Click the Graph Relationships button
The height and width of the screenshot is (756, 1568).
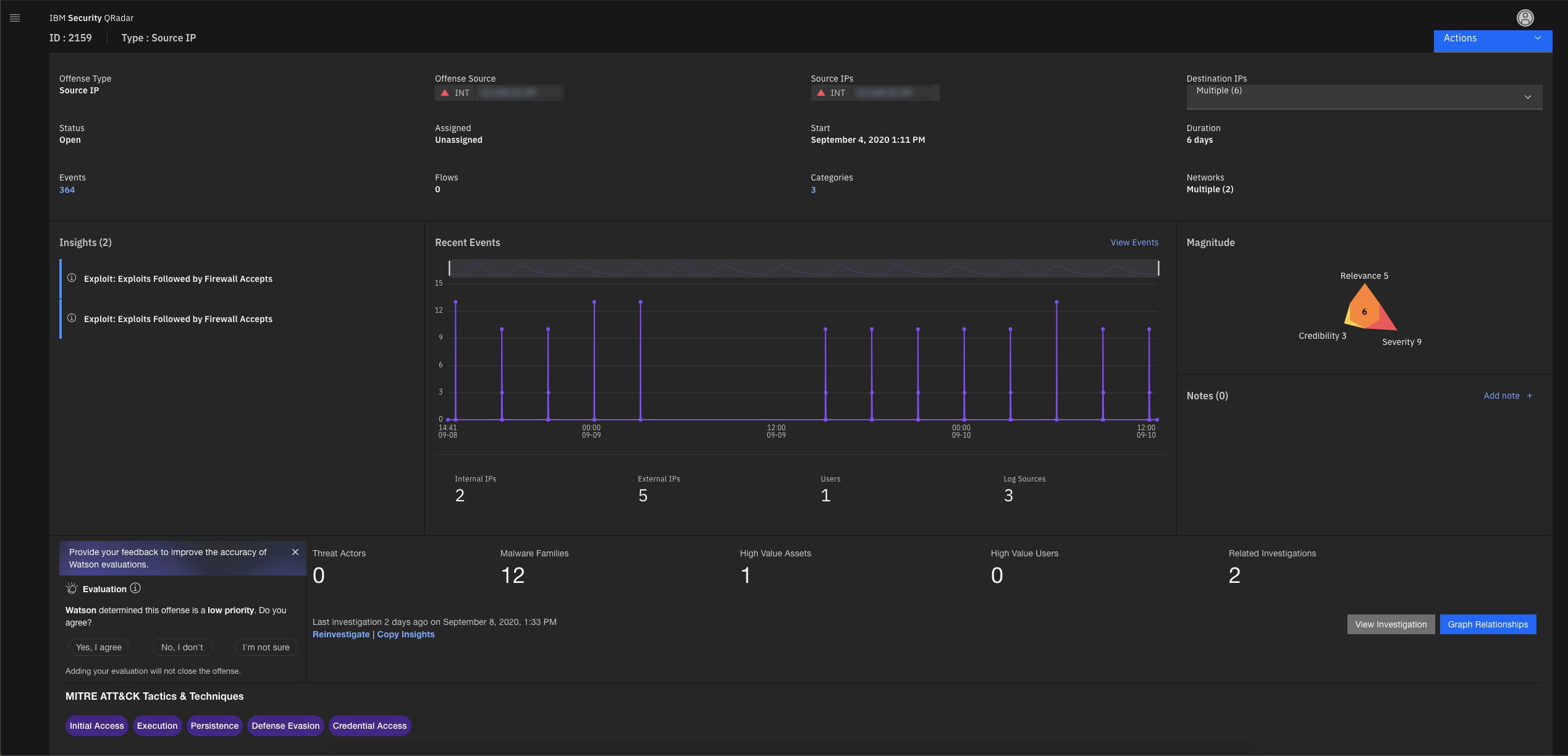pyautogui.click(x=1488, y=624)
